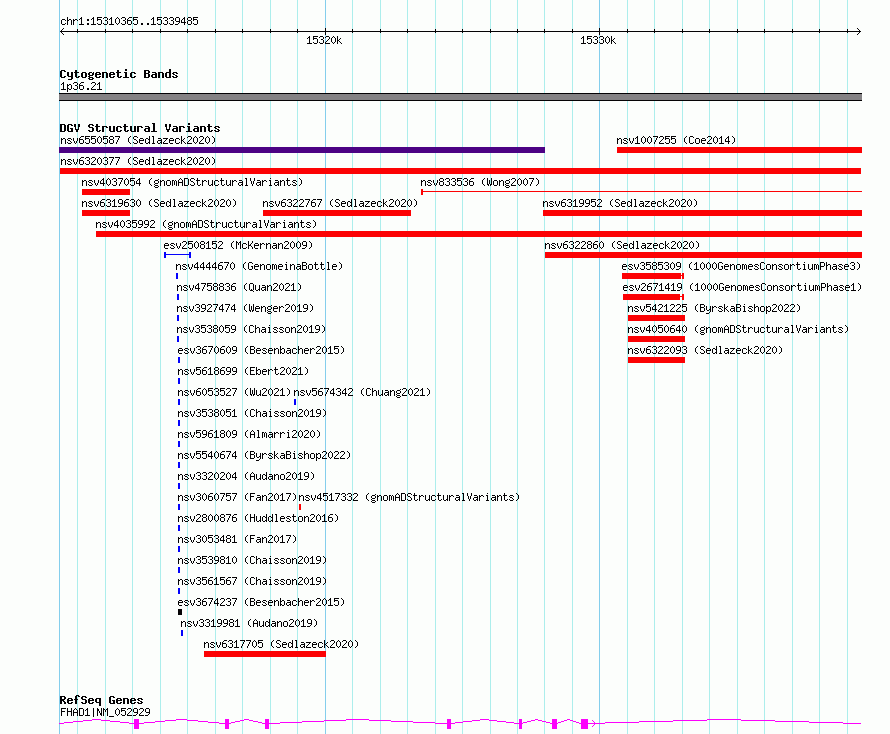
Task: Open the nsv6320377 (Sedlazeck2020) variant
Action: point(138,161)
